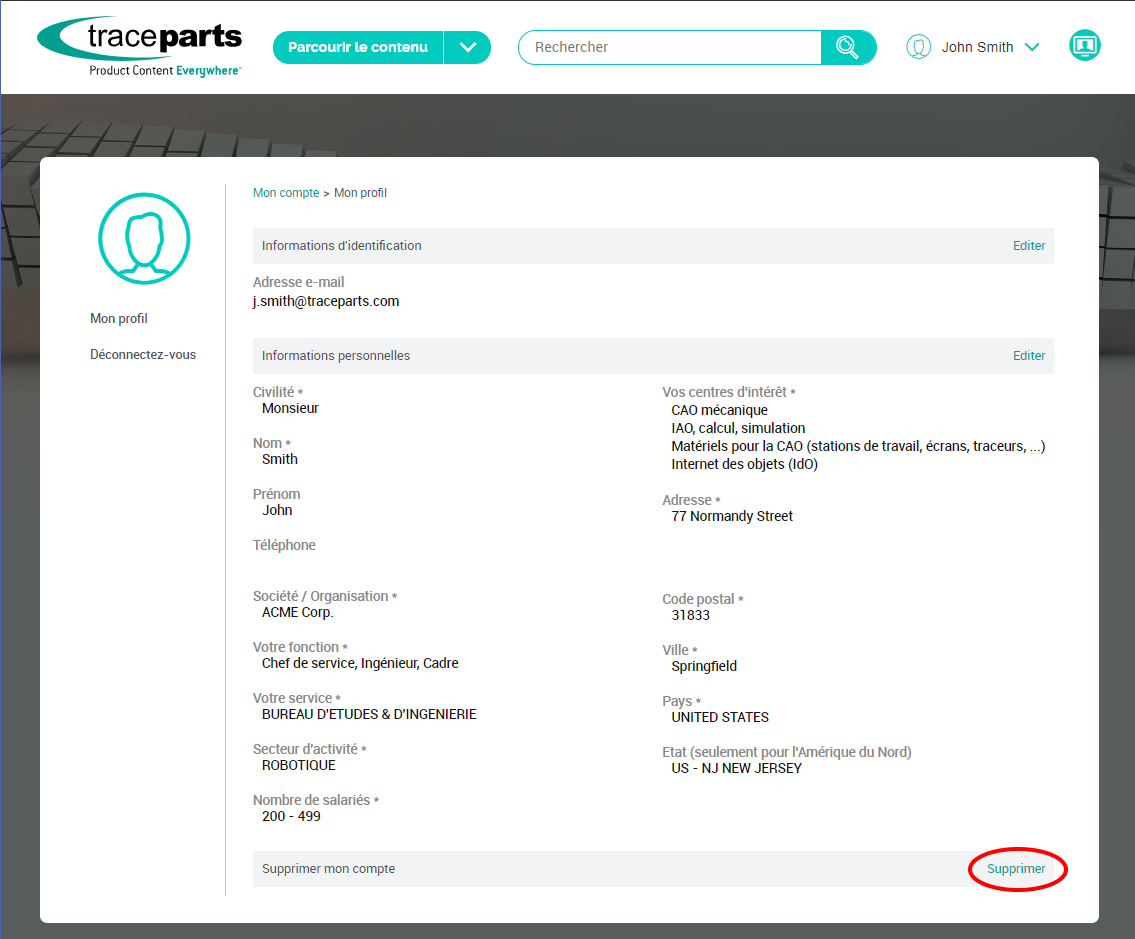
Task: Click the Informations personnelles section header
Action: click(x=336, y=356)
